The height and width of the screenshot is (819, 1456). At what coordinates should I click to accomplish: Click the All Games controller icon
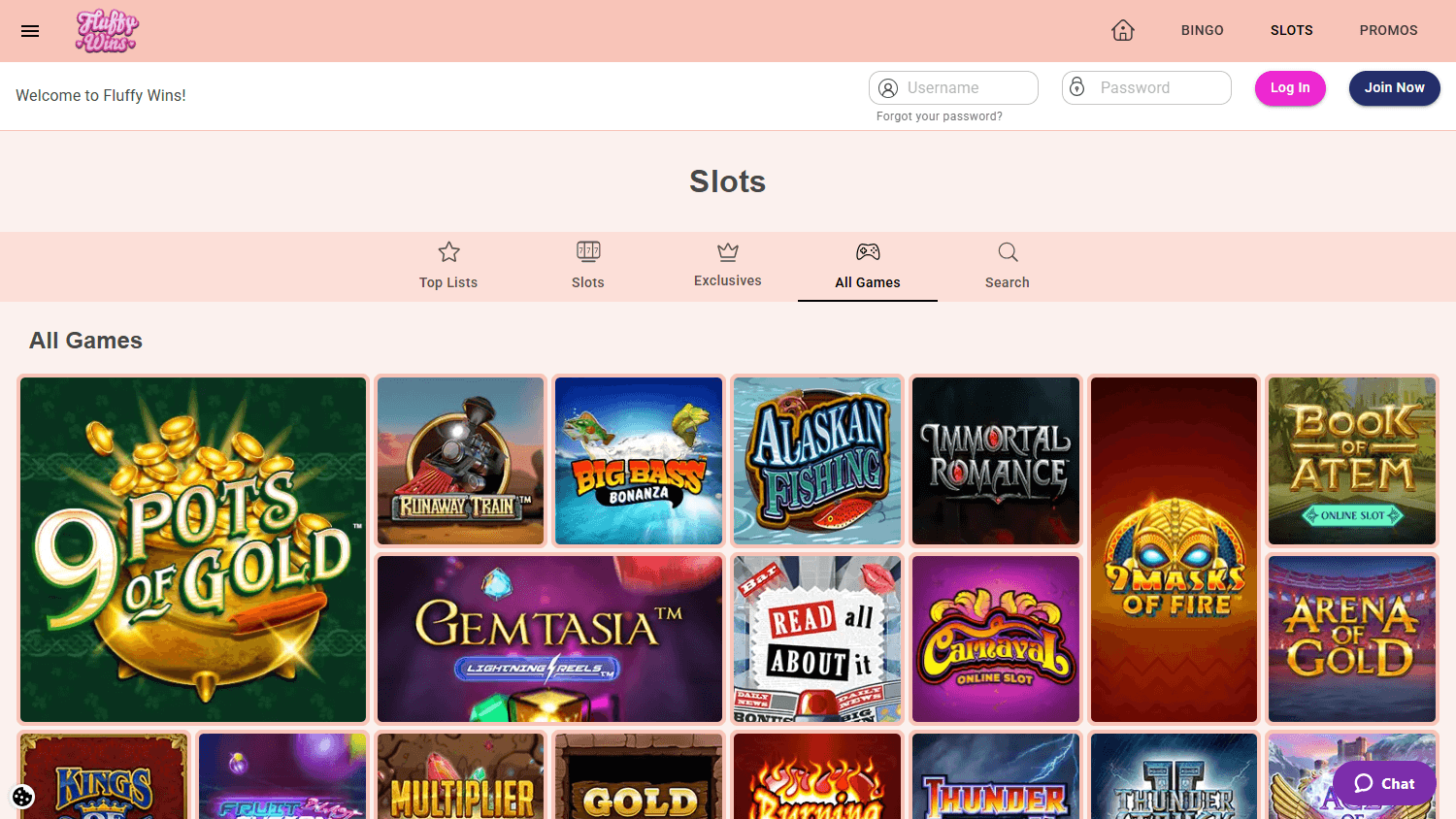click(x=868, y=252)
